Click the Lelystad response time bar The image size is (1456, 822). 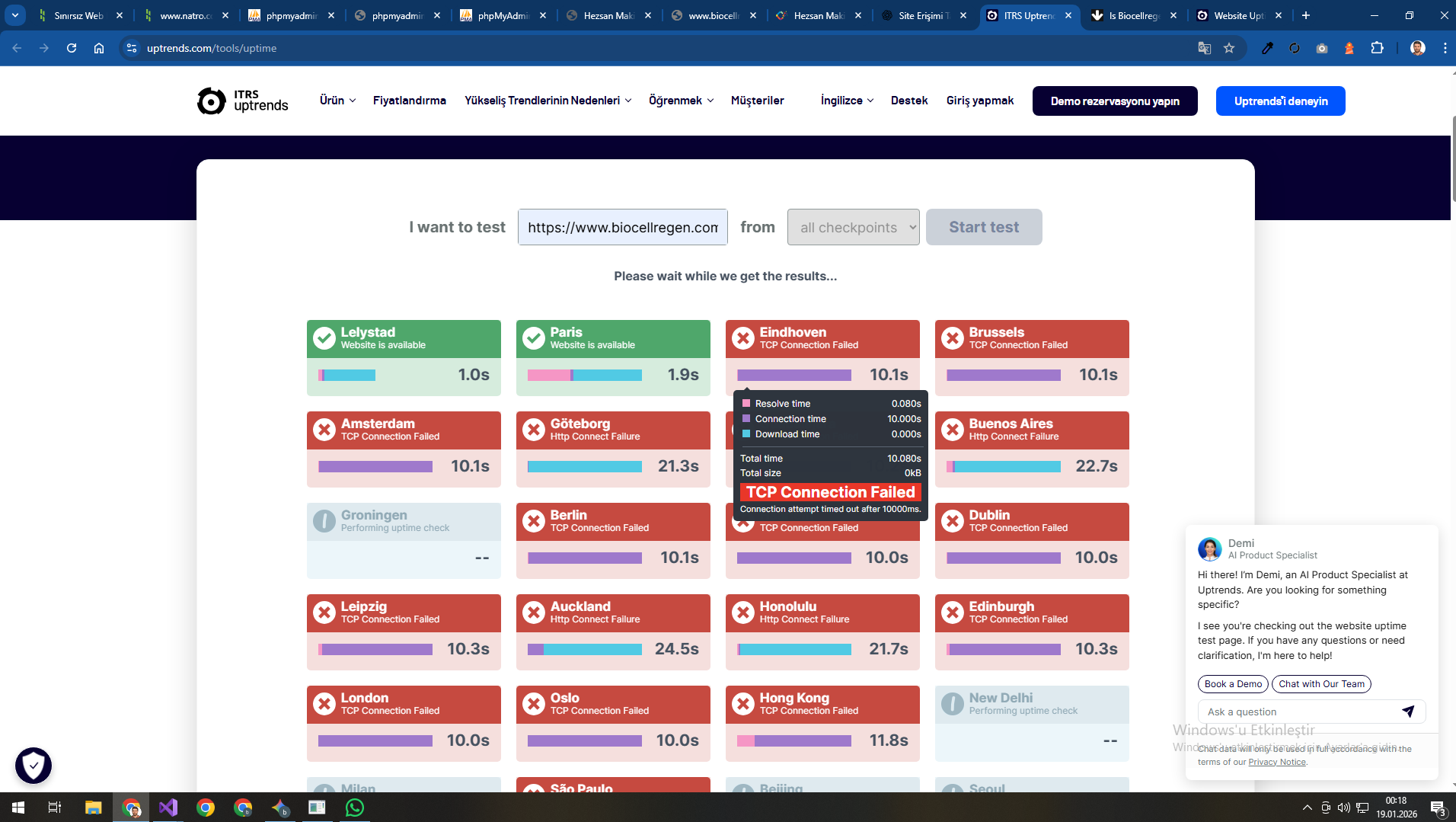(x=346, y=375)
